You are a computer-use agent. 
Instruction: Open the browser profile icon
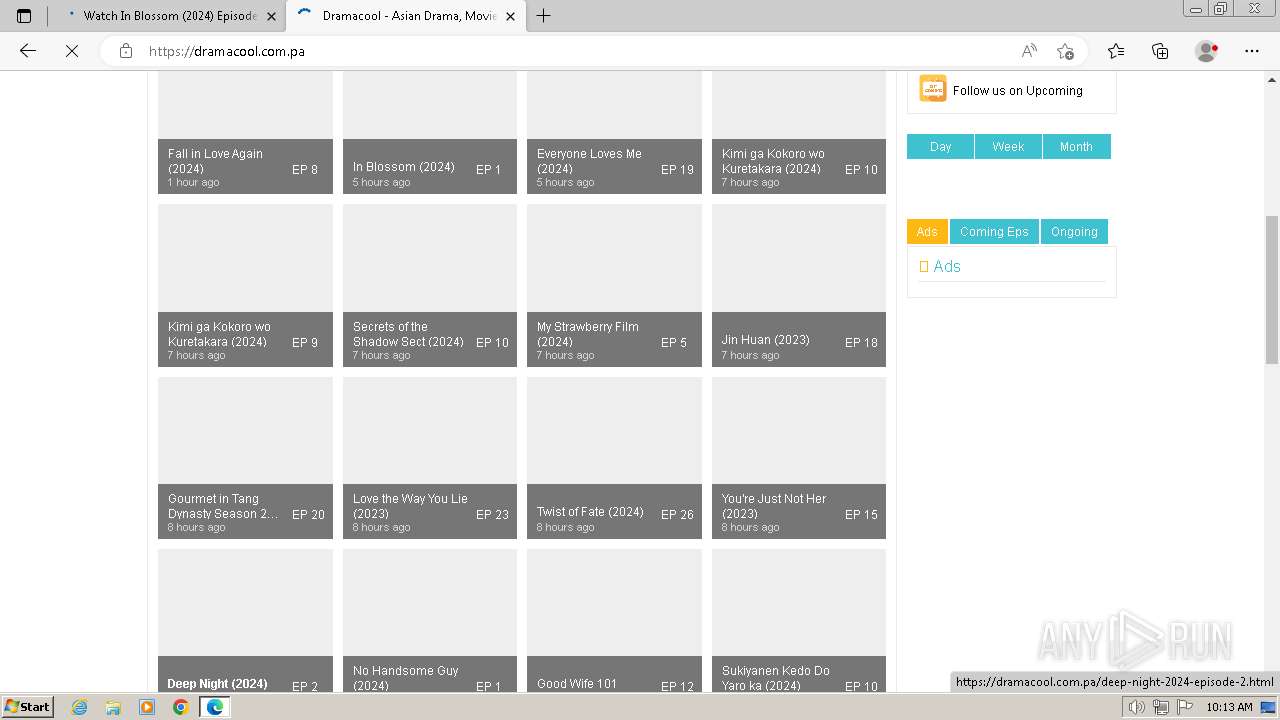(1206, 51)
